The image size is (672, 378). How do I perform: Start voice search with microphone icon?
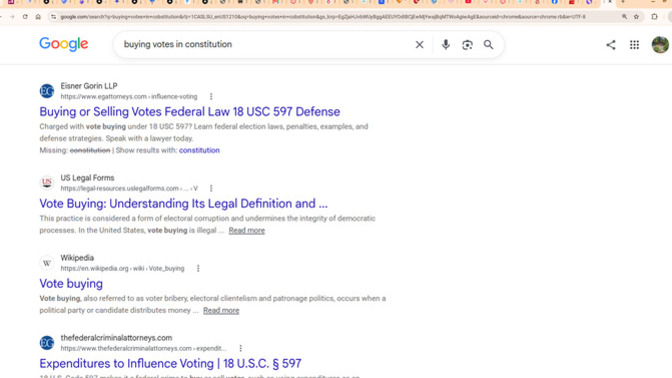point(446,45)
